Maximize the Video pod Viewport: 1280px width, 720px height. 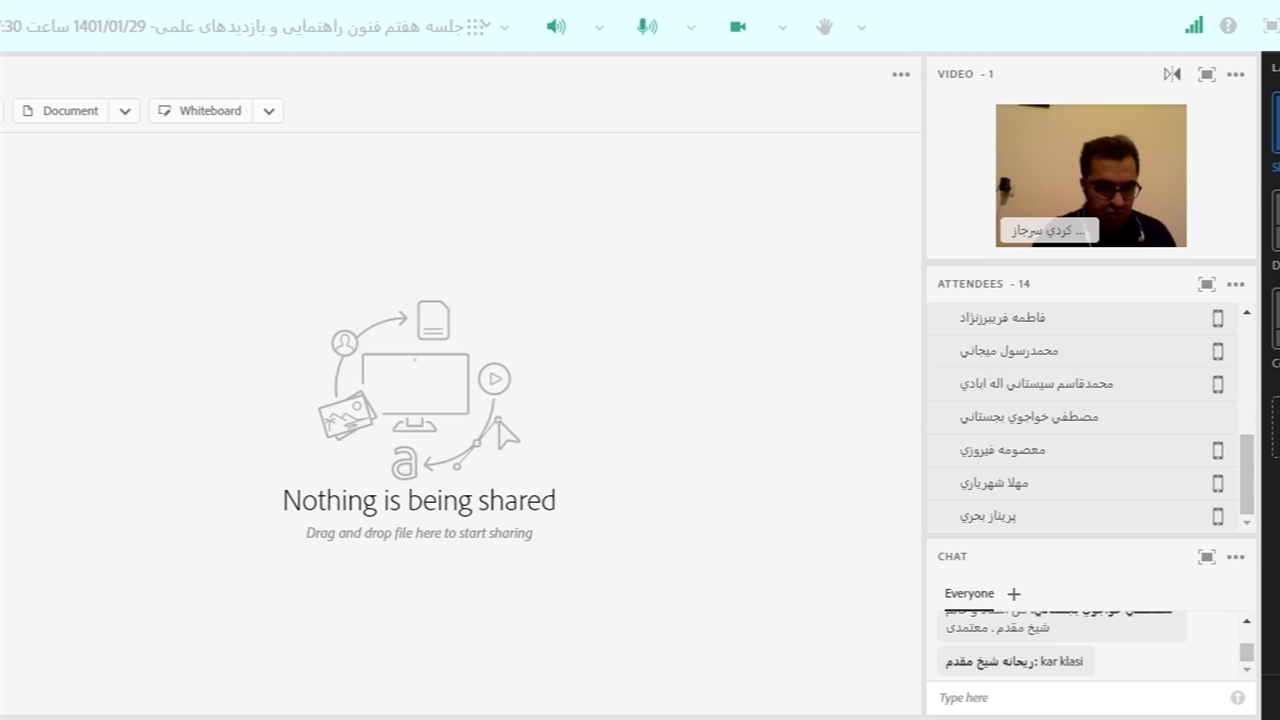[1206, 74]
